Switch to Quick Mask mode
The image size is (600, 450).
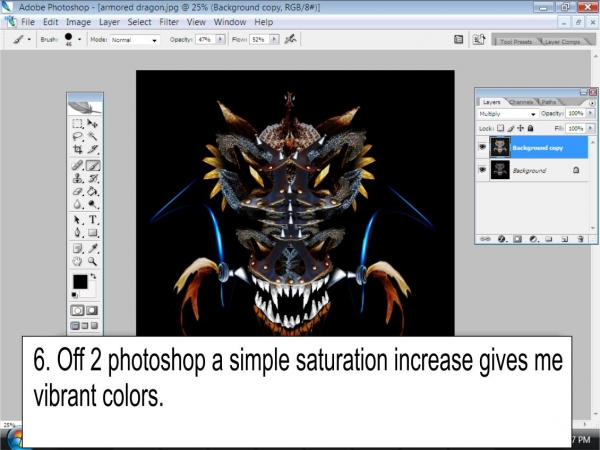92,310
